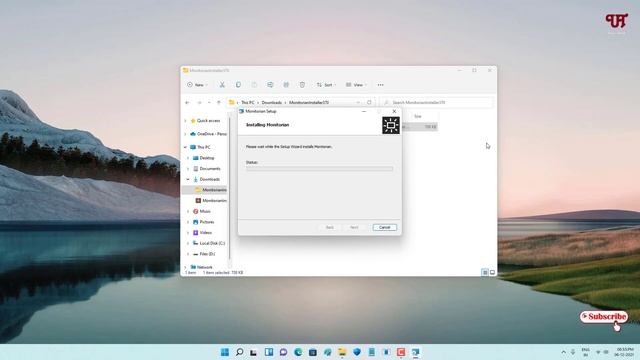Open taskbar Search
This screenshot has width=640, height=360.
click(240, 352)
